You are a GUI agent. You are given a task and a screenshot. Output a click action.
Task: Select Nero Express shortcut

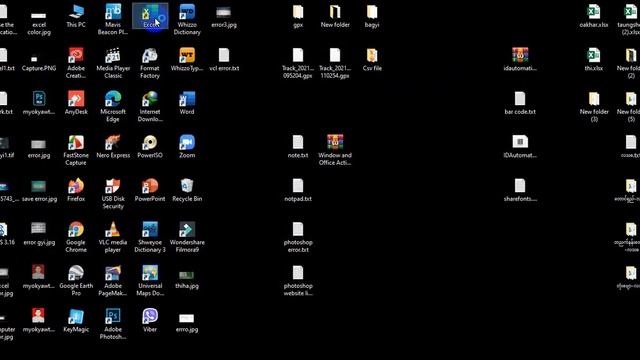tap(113, 147)
